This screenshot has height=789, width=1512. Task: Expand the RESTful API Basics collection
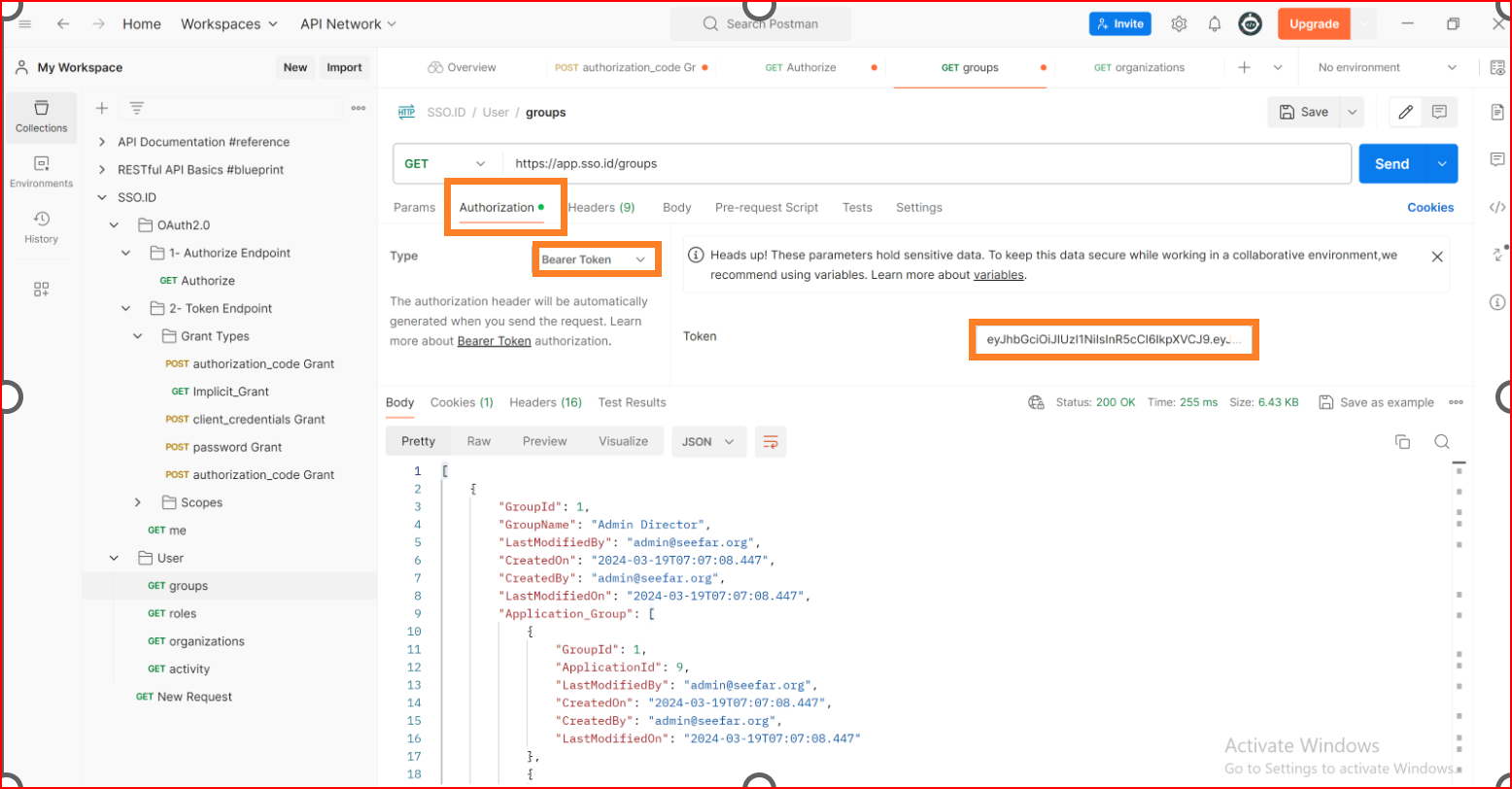click(x=102, y=169)
